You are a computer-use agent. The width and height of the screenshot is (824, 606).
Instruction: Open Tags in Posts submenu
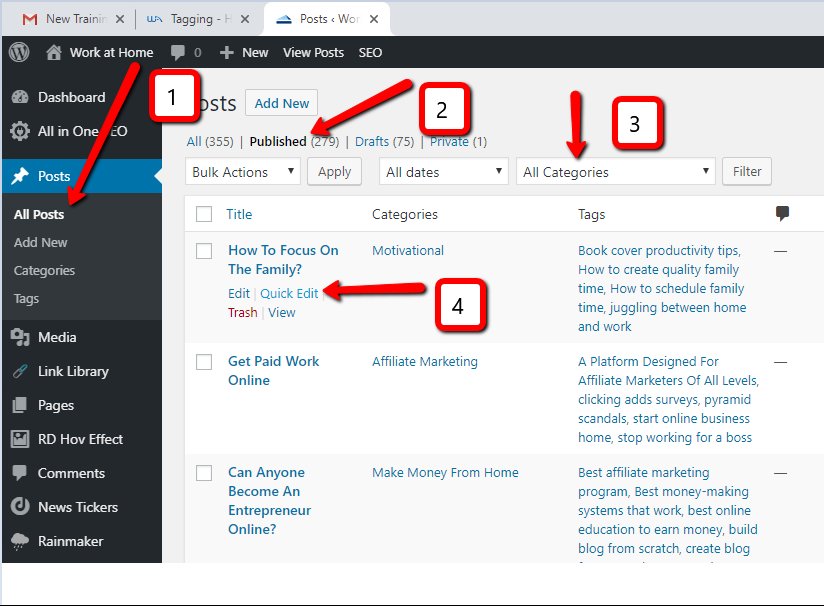point(26,299)
